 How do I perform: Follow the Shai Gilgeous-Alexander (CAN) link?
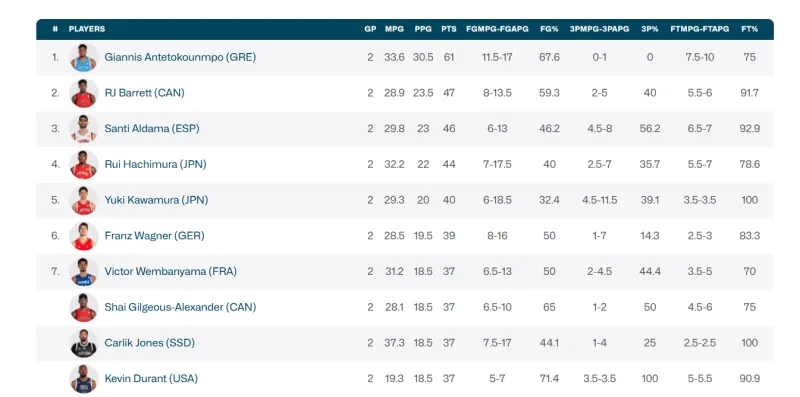[180, 307]
